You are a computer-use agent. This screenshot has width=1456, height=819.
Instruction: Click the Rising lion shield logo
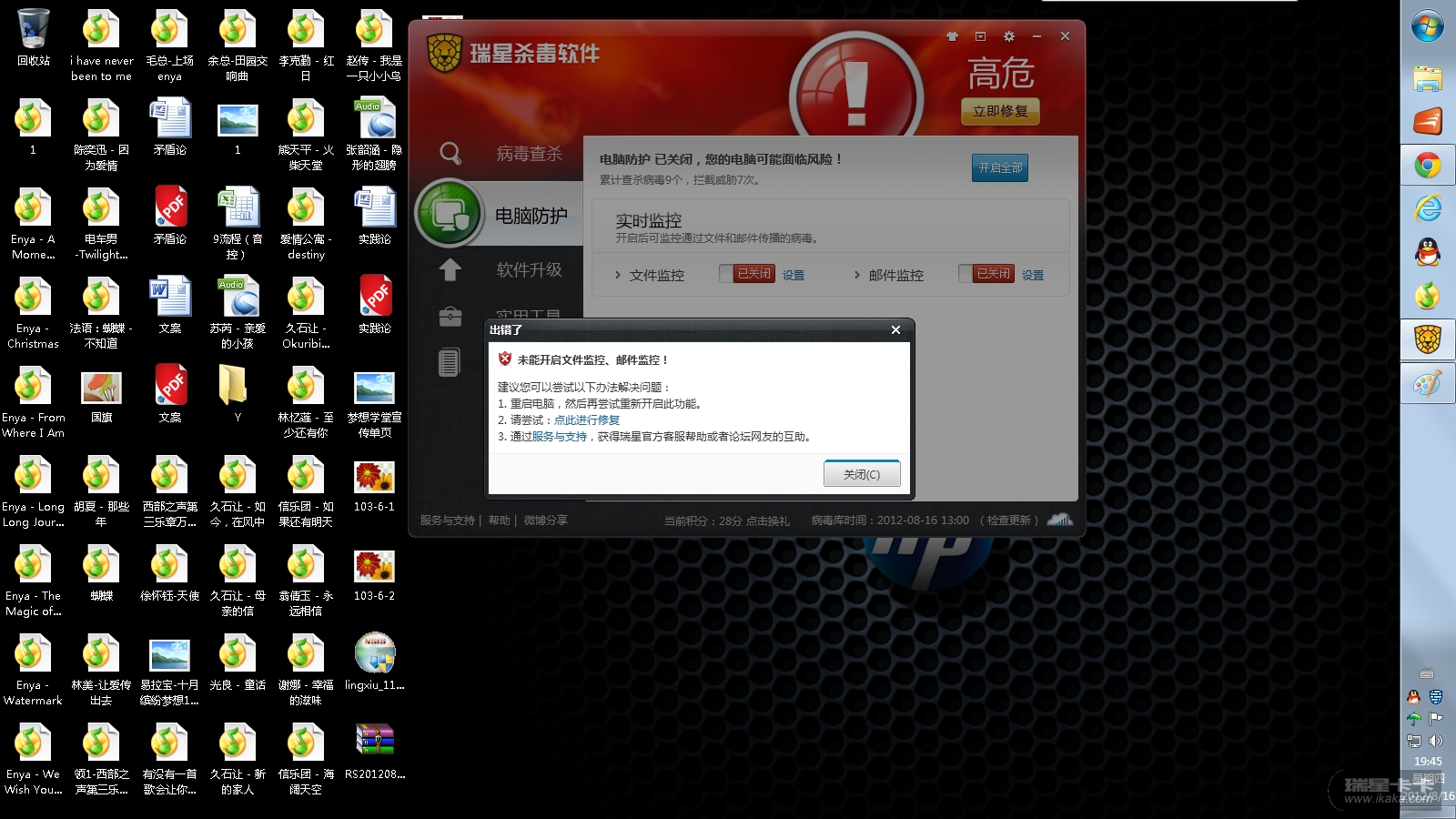click(x=445, y=54)
